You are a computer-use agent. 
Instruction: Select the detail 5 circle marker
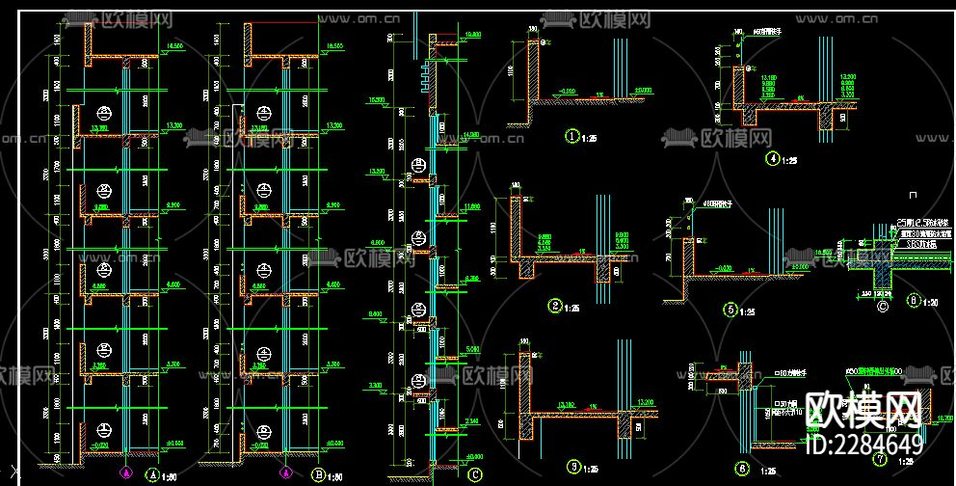(730, 310)
